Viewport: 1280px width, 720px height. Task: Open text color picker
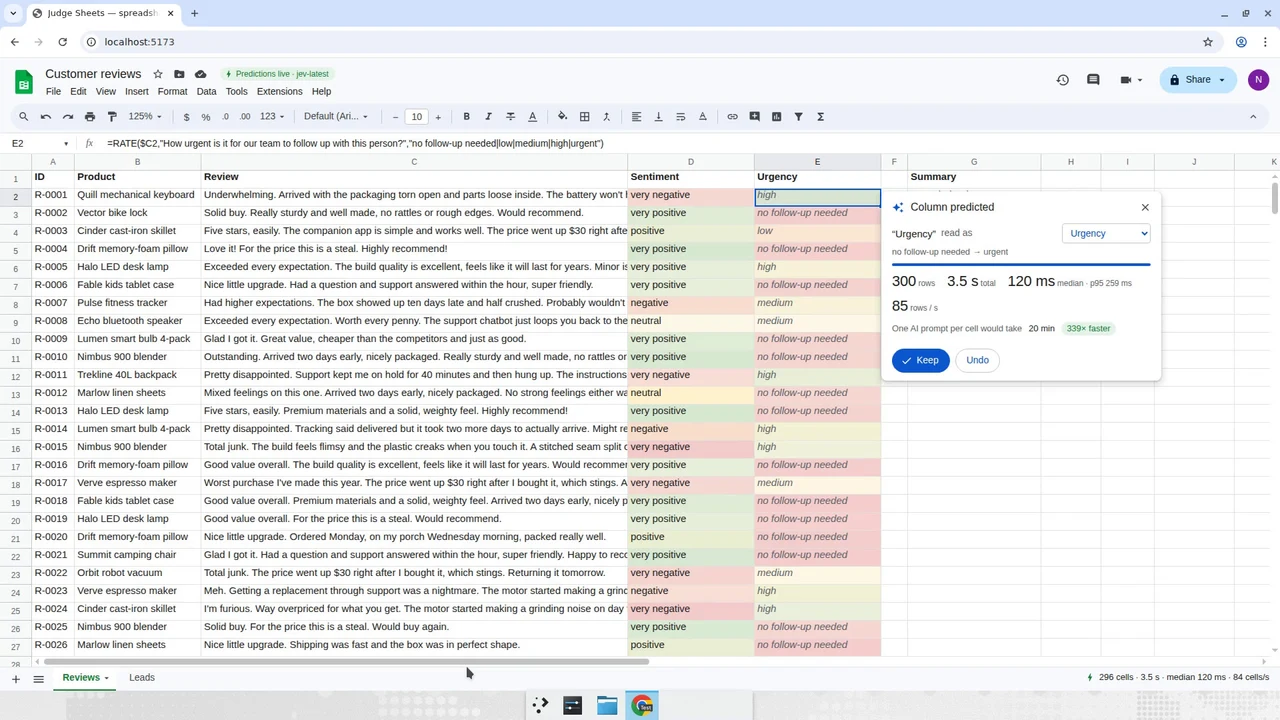pos(532,117)
